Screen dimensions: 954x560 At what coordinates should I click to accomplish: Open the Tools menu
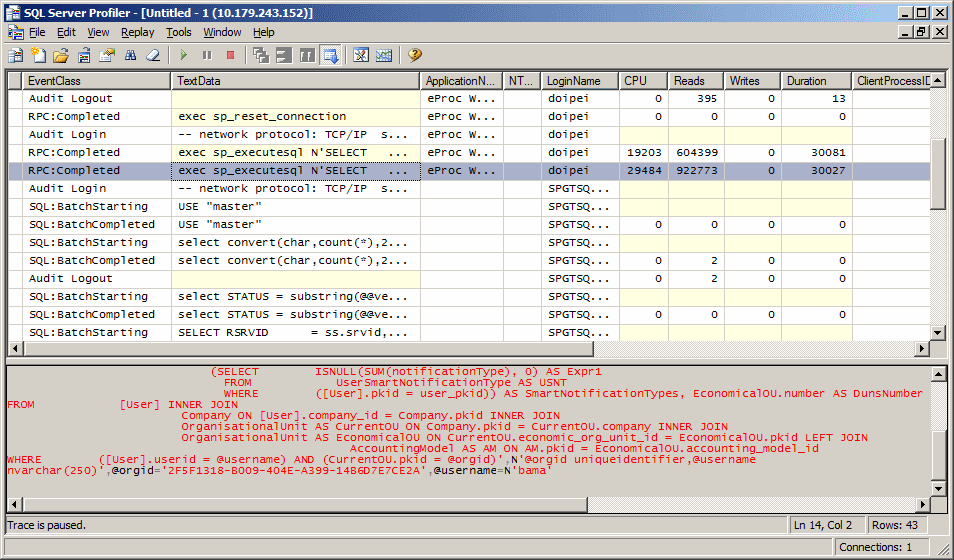[x=178, y=32]
